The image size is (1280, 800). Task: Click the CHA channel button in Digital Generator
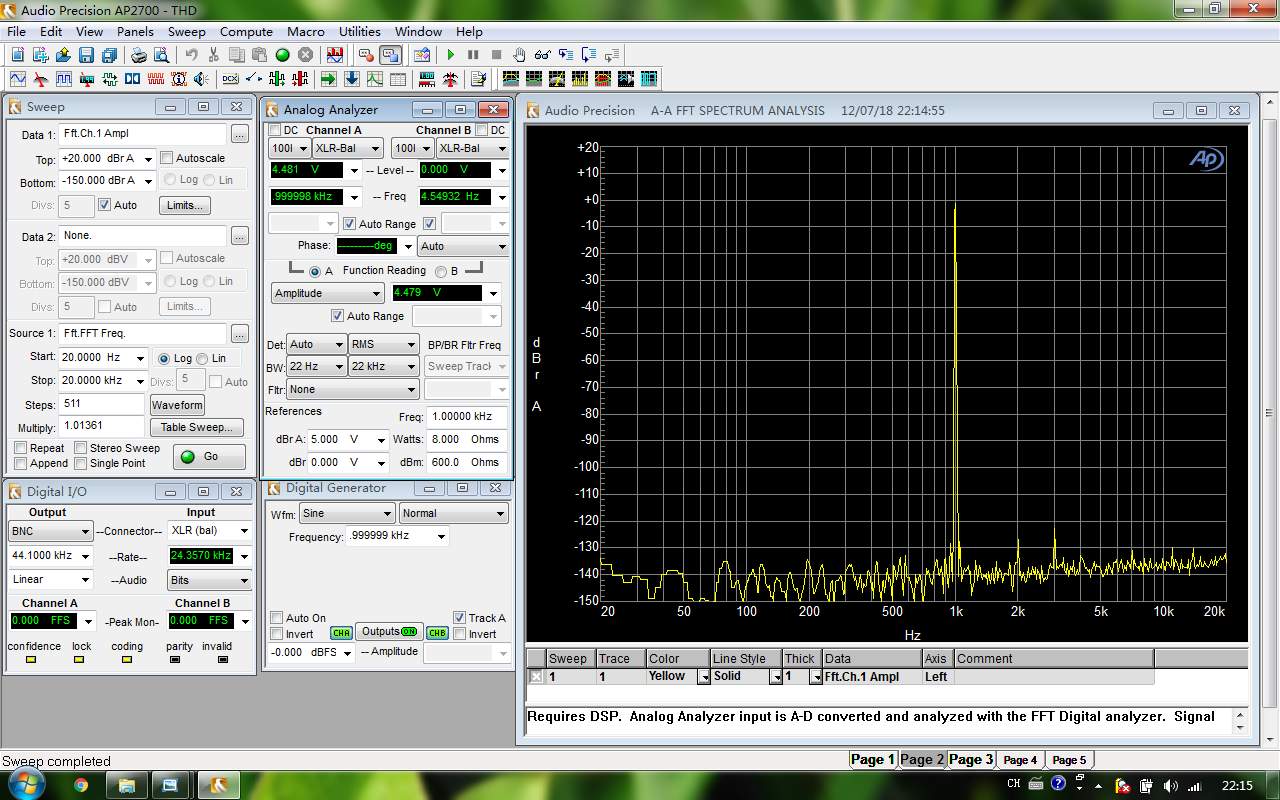pyautogui.click(x=341, y=633)
